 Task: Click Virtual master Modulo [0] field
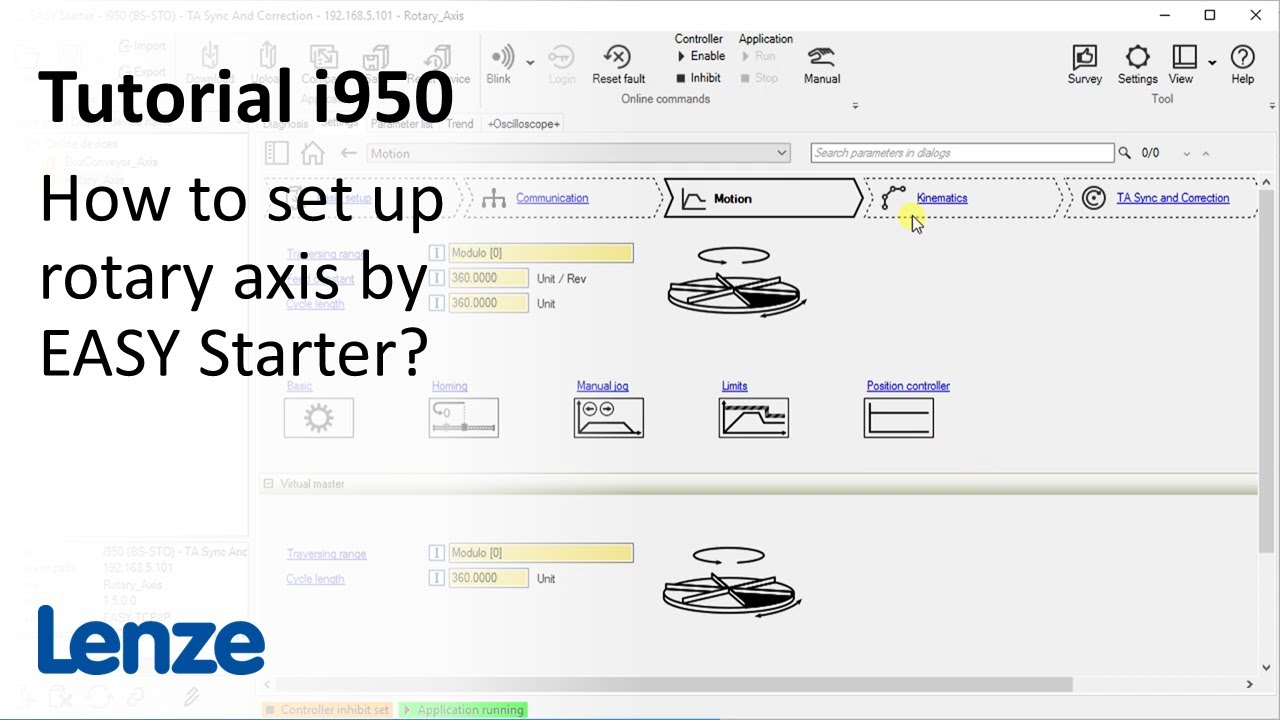[540, 553]
